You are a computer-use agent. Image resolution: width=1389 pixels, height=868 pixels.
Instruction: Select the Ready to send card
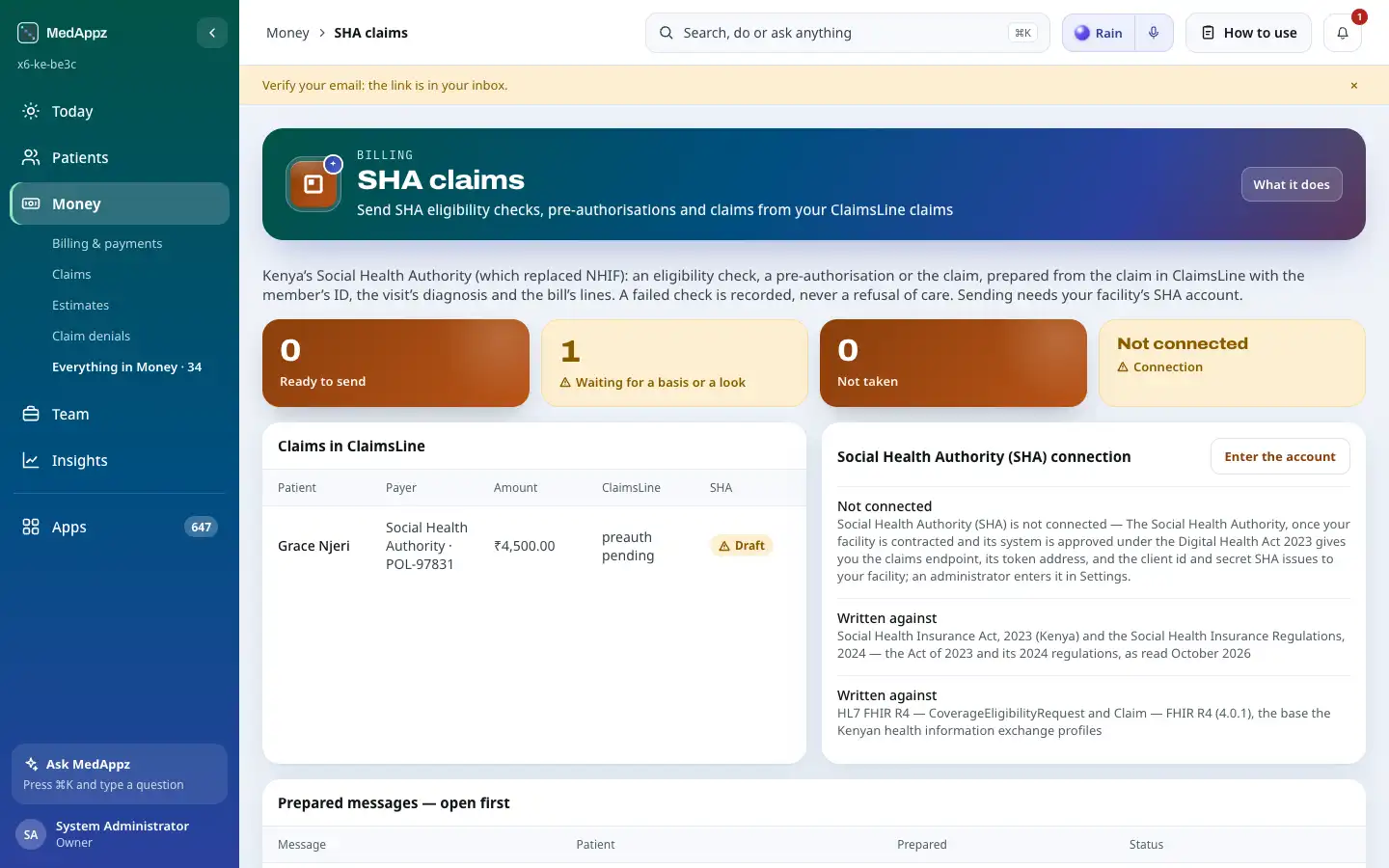(395, 363)
